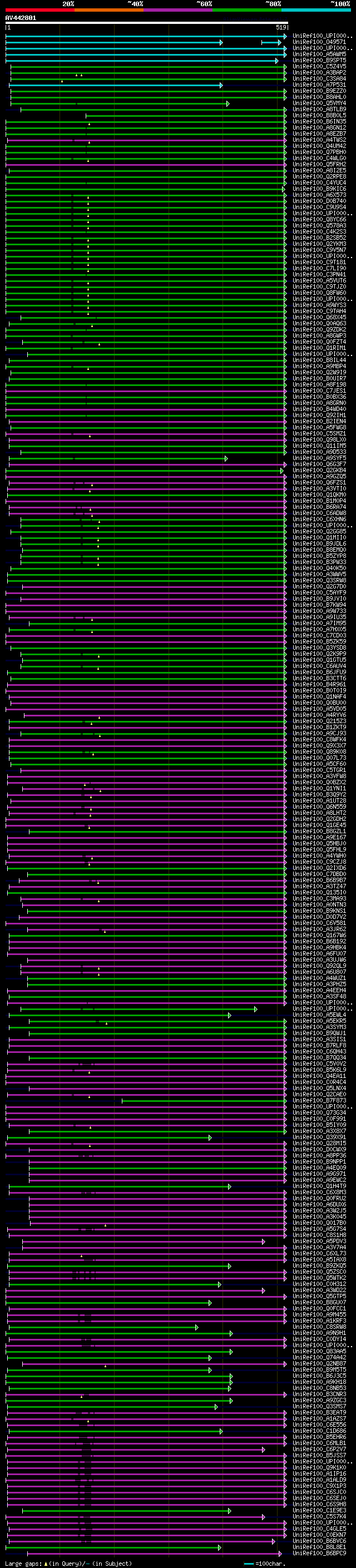Click the AV442801 query label
This screenshot has width=356, height=1568.
coord(21,18)
